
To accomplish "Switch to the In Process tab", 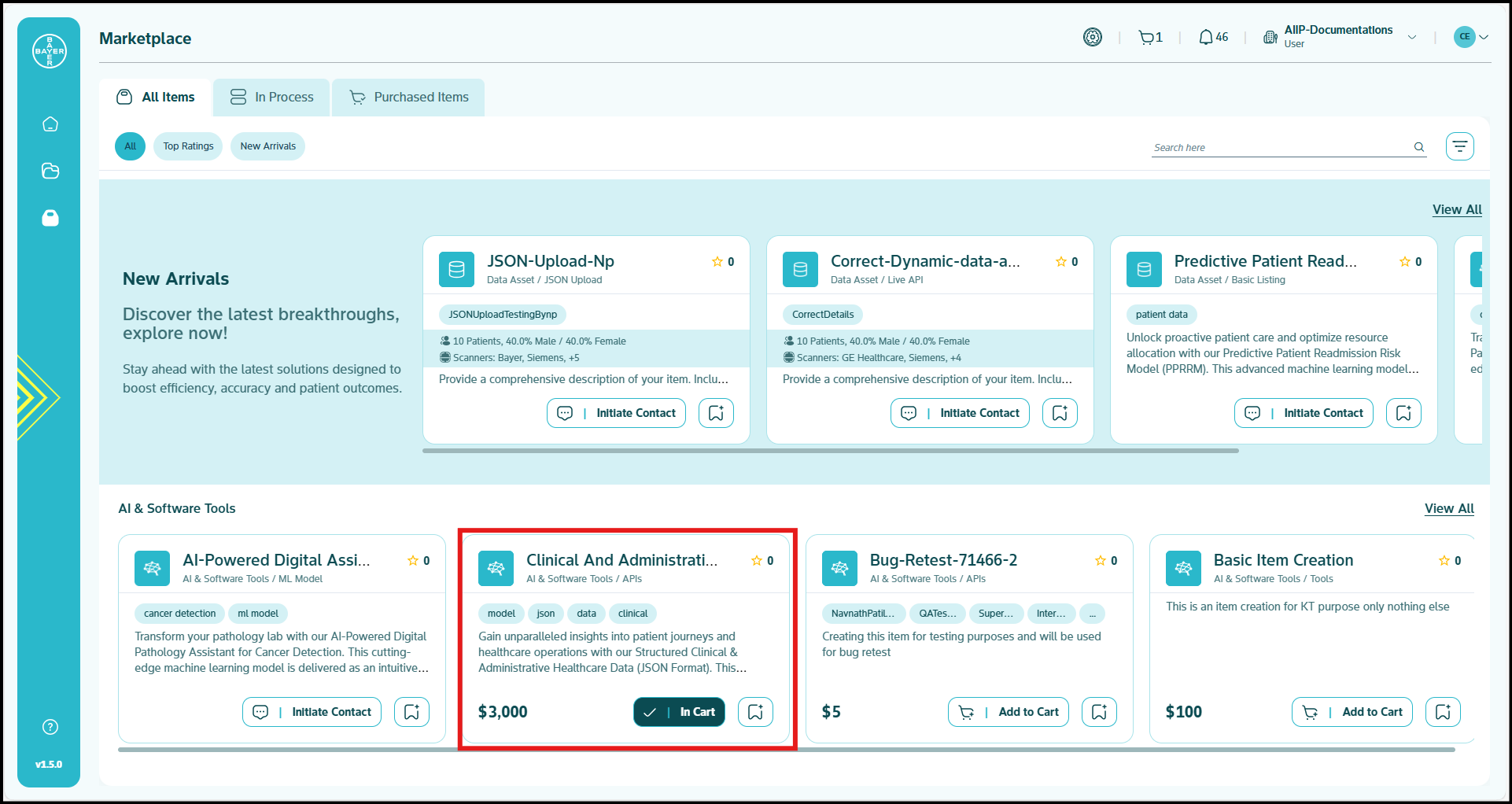I will [x=271, y=98].
